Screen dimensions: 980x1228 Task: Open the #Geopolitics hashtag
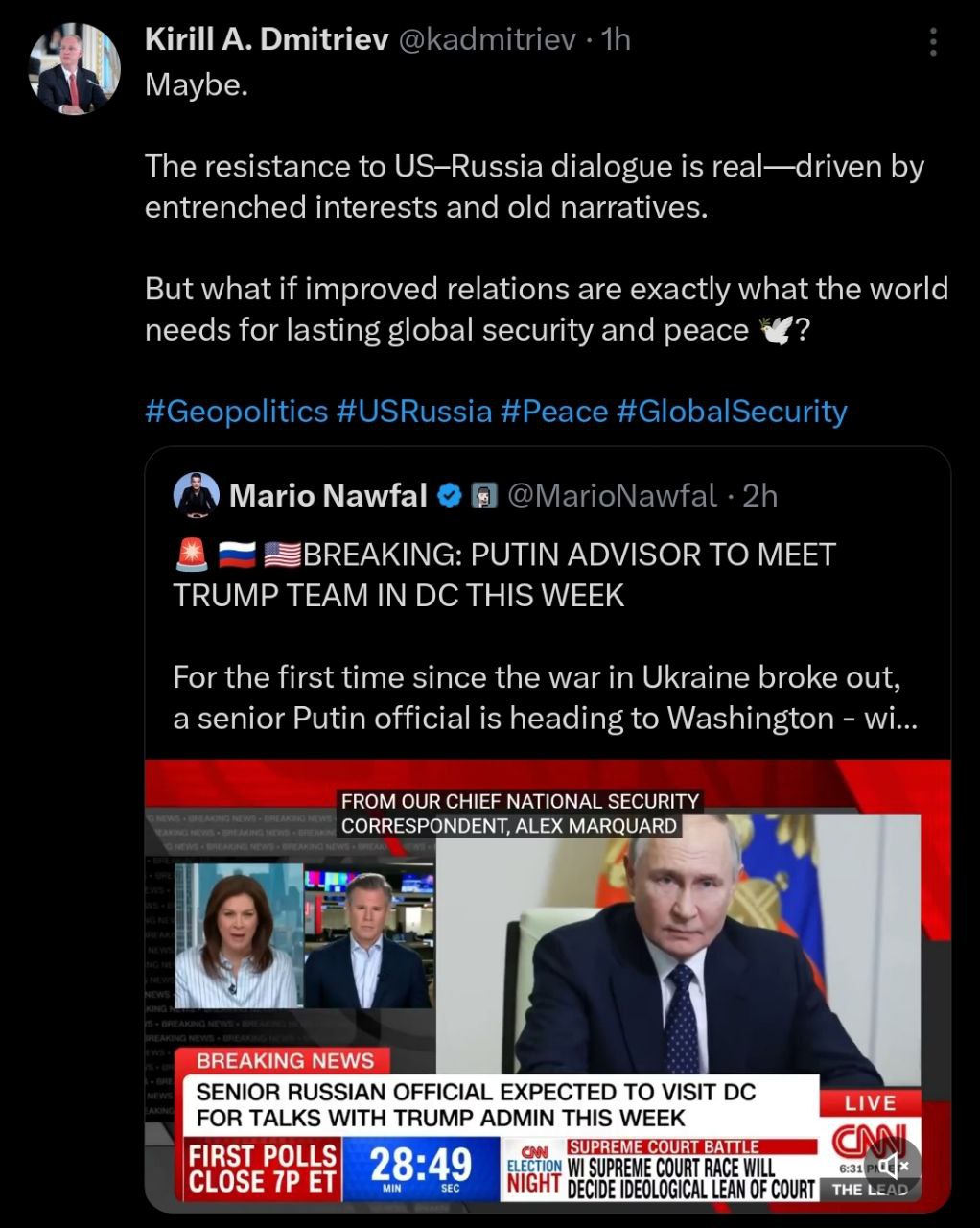coord(237,412)
